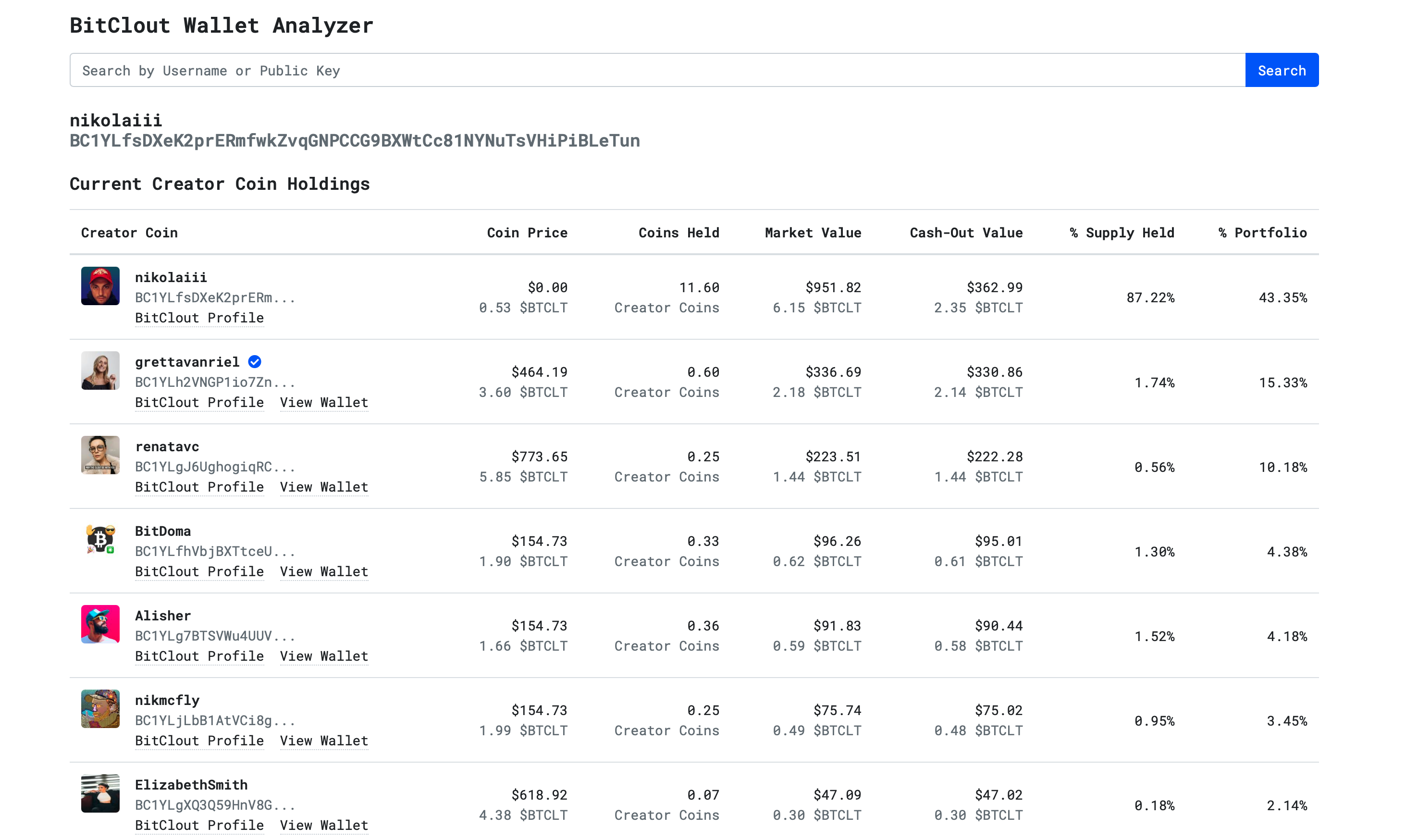
Task: Click ElizabethSmith's profile avatar
Action: [100, 793]
